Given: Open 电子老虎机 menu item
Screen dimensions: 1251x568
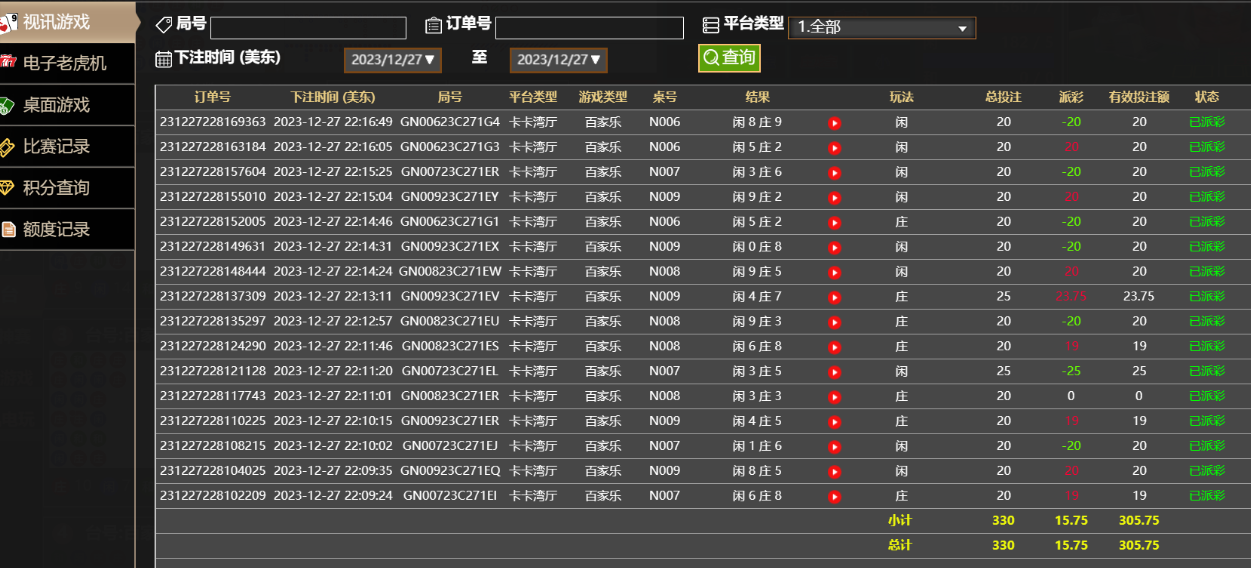Looking at the screenshot, I should [67, 63].
